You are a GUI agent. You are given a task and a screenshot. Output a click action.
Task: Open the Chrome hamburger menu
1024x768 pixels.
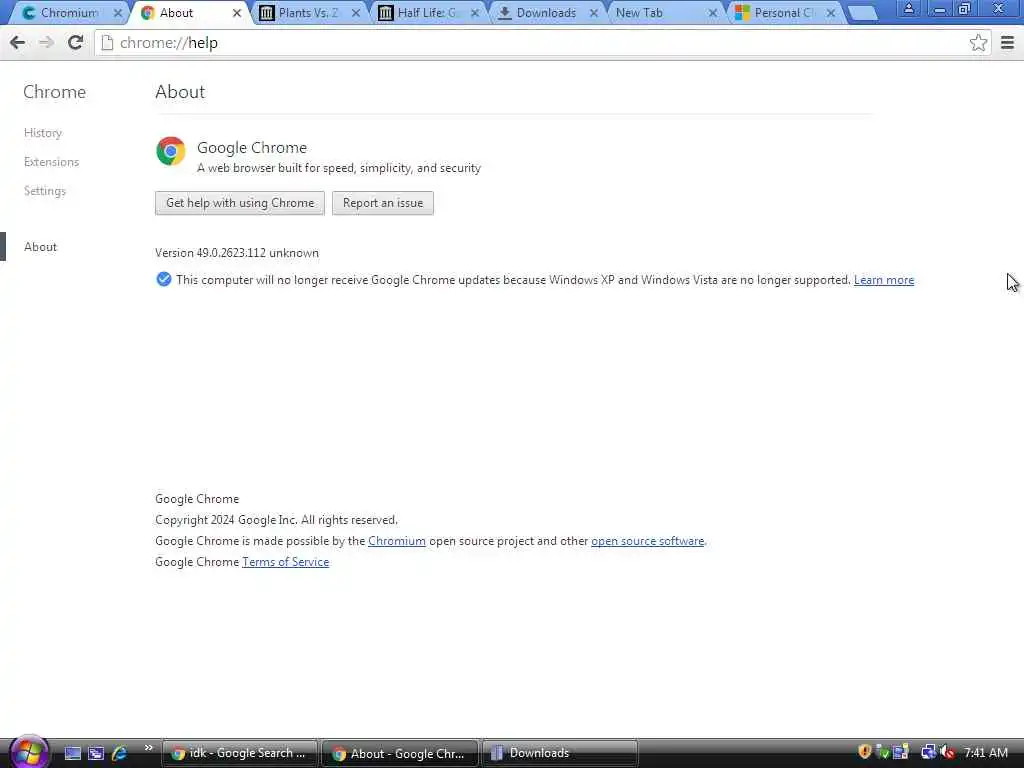pos(1007,43)
